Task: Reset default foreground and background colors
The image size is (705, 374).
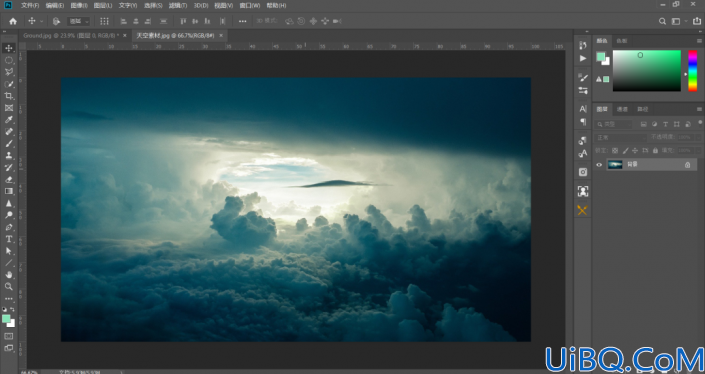Action: pos(4,309)
